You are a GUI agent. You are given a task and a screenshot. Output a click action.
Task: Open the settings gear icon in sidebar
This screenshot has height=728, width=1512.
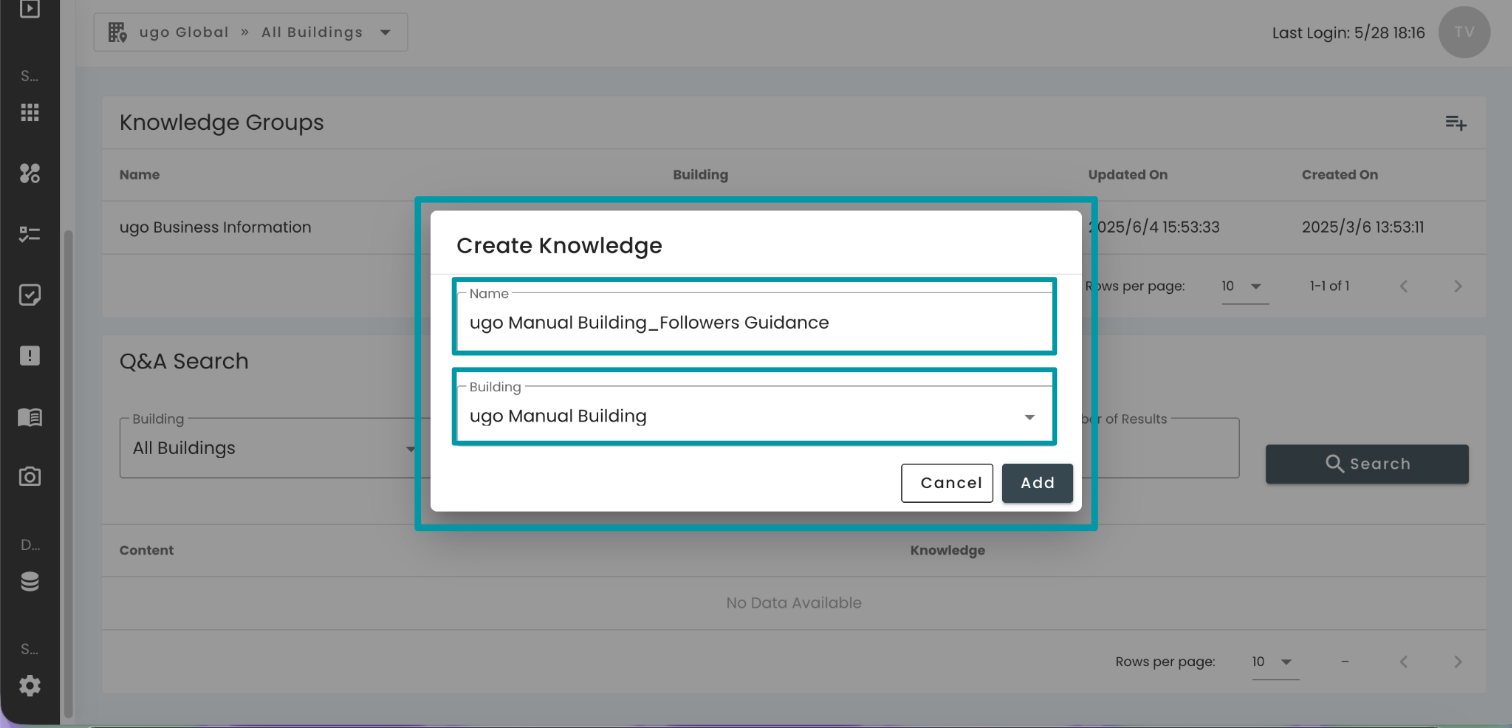click(30, 685)
